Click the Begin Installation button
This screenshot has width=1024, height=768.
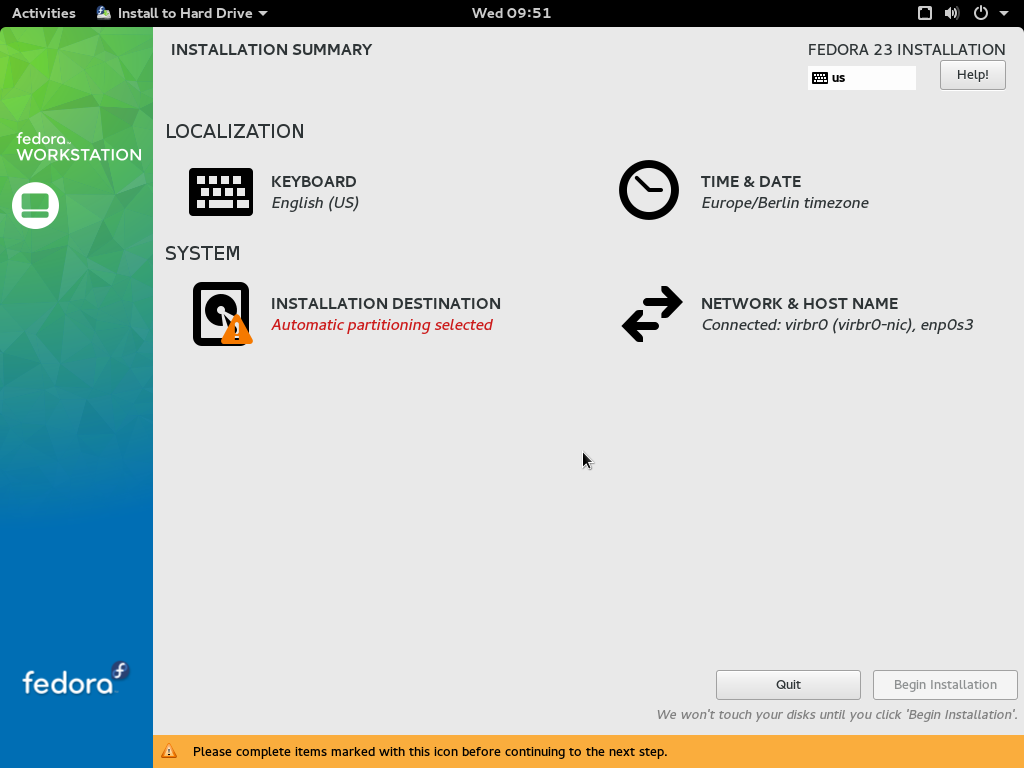click(x=945, y=685)
